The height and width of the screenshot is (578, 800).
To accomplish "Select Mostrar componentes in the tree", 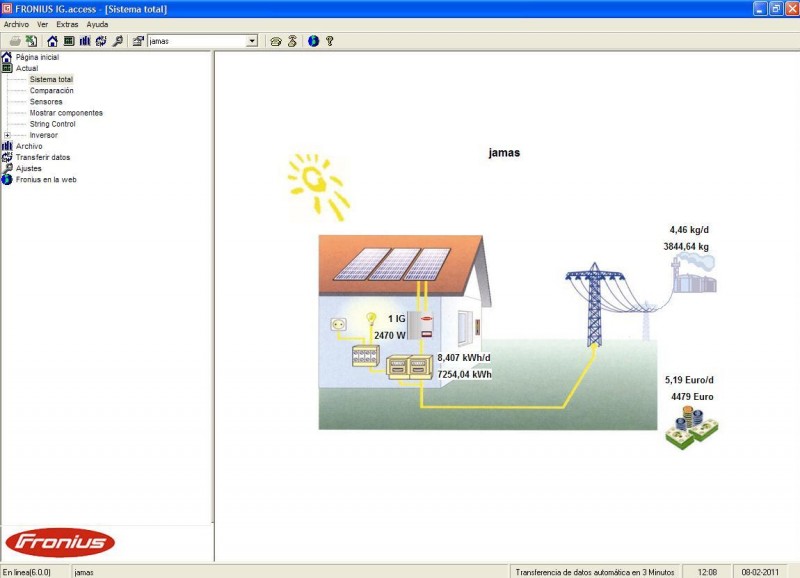I will pos(66,113).
